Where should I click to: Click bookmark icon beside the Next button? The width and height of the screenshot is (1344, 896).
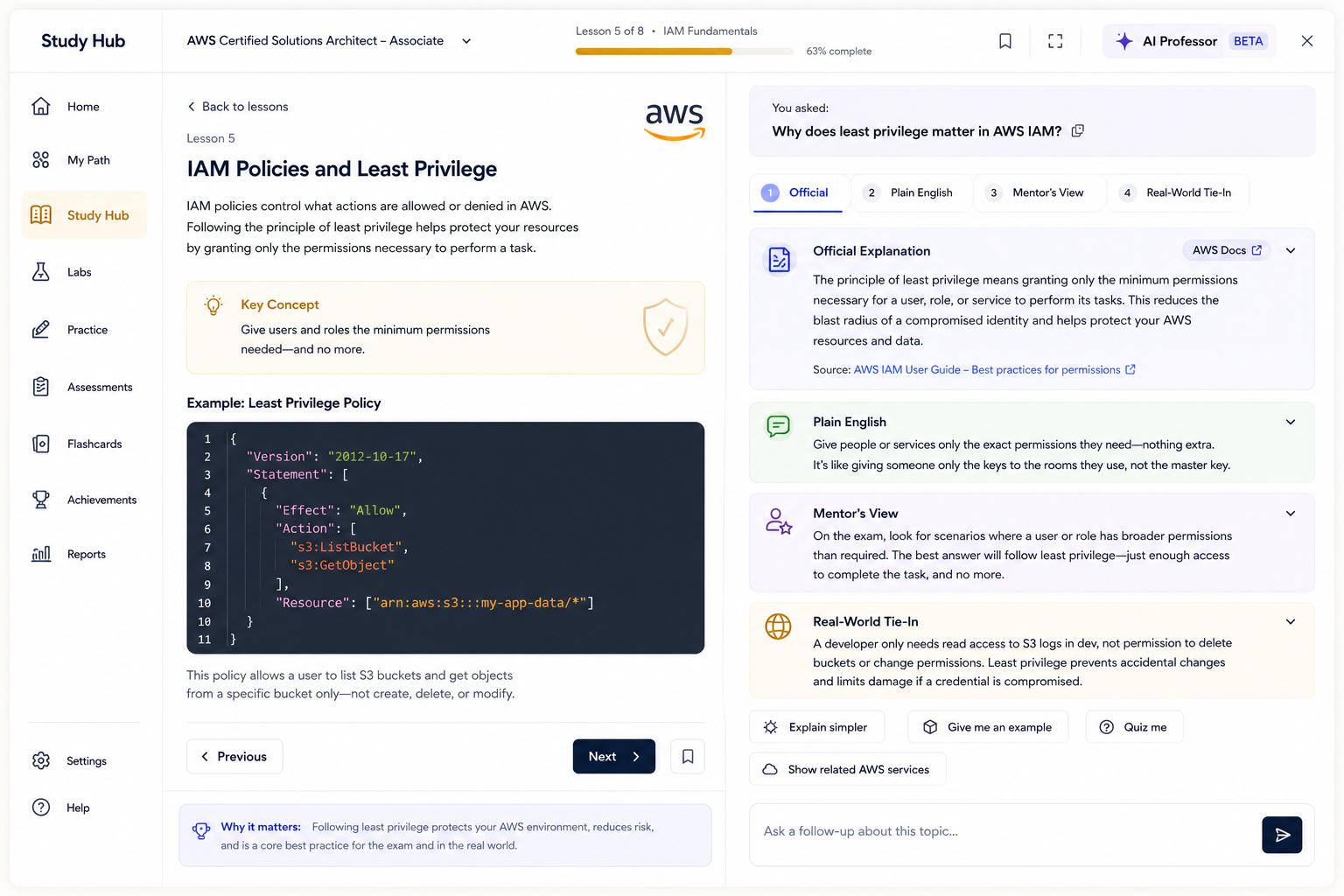click(x=688, y=756)
